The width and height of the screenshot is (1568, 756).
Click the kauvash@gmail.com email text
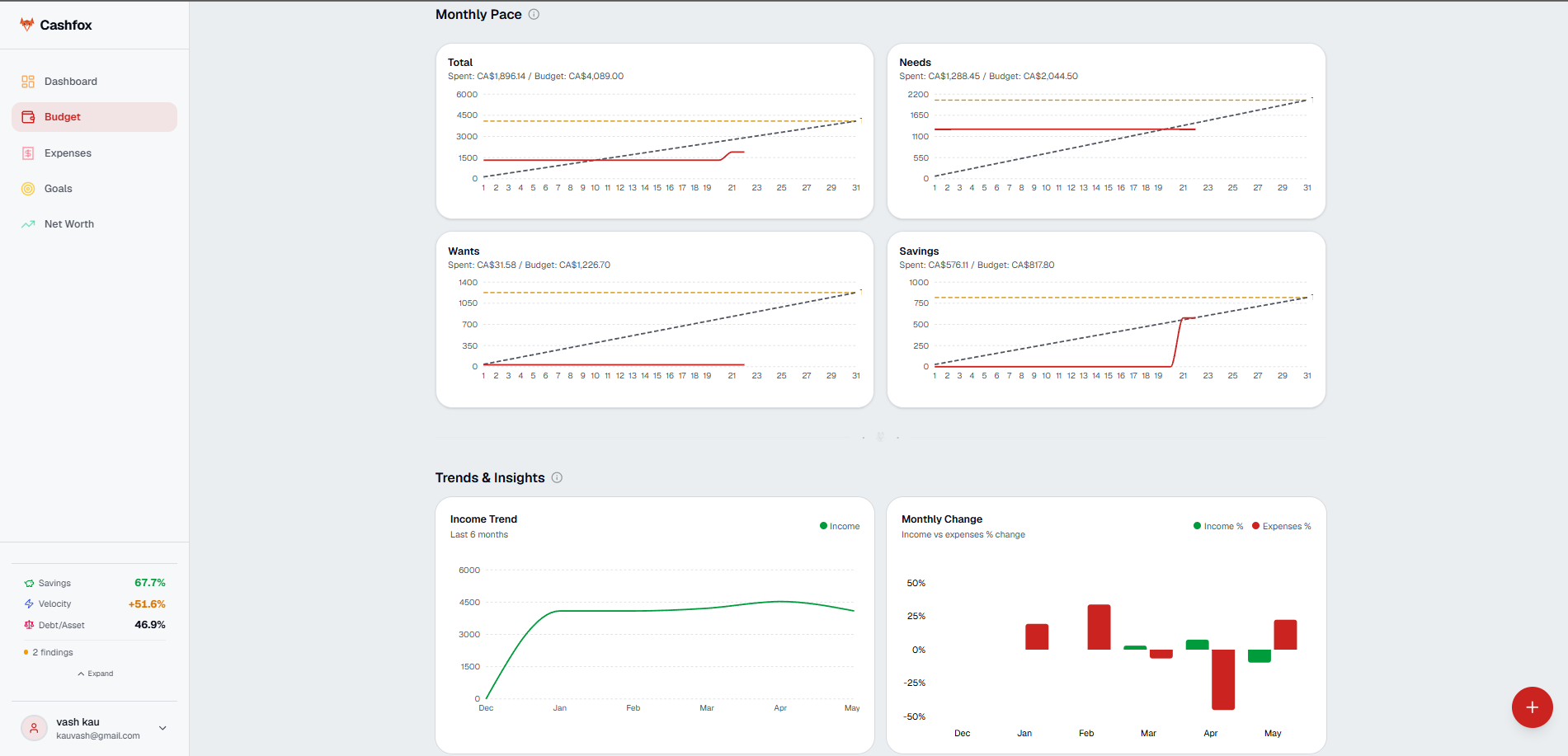click(98, 736)
